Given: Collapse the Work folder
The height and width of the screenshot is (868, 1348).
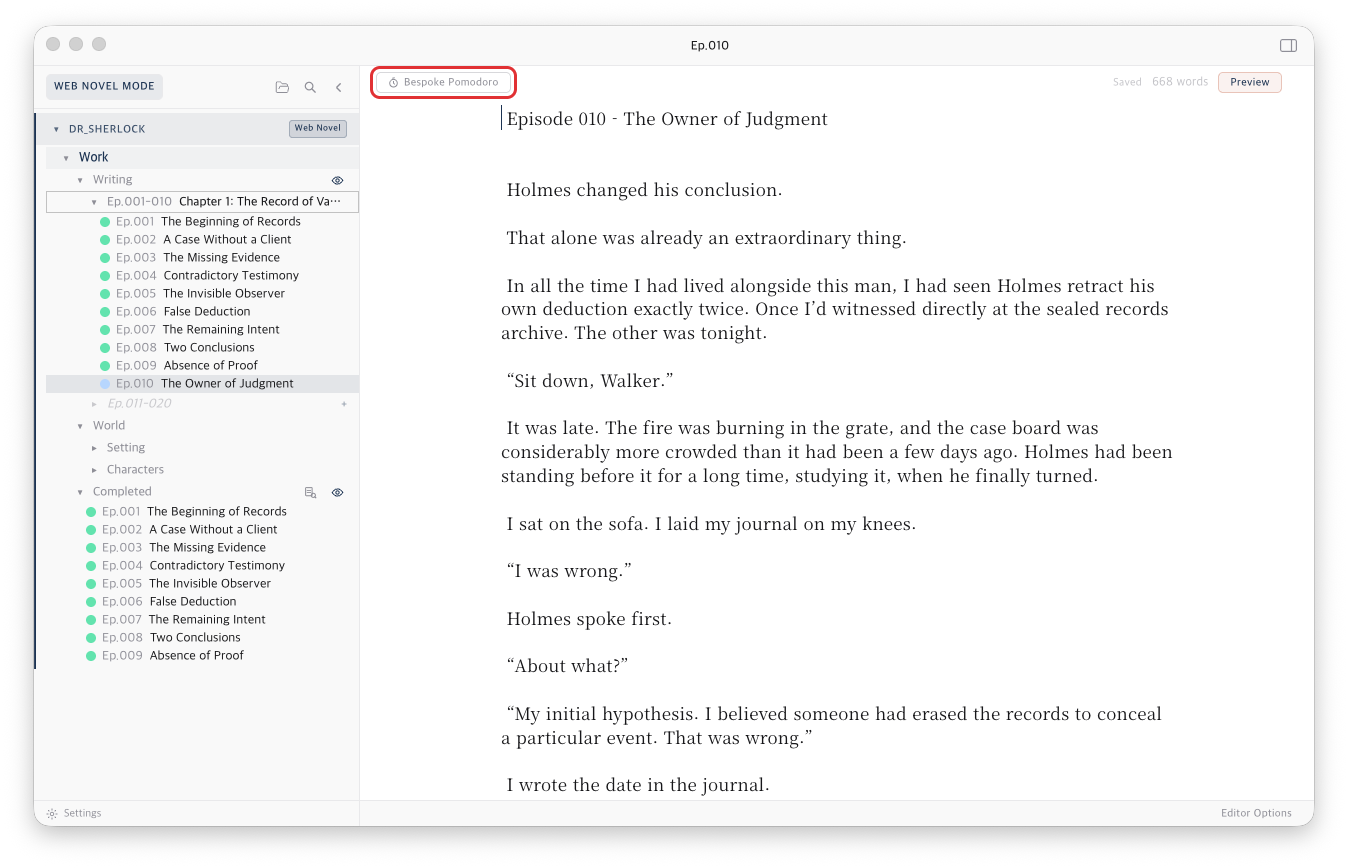Looking at the screenshot, I should point(66,158).
